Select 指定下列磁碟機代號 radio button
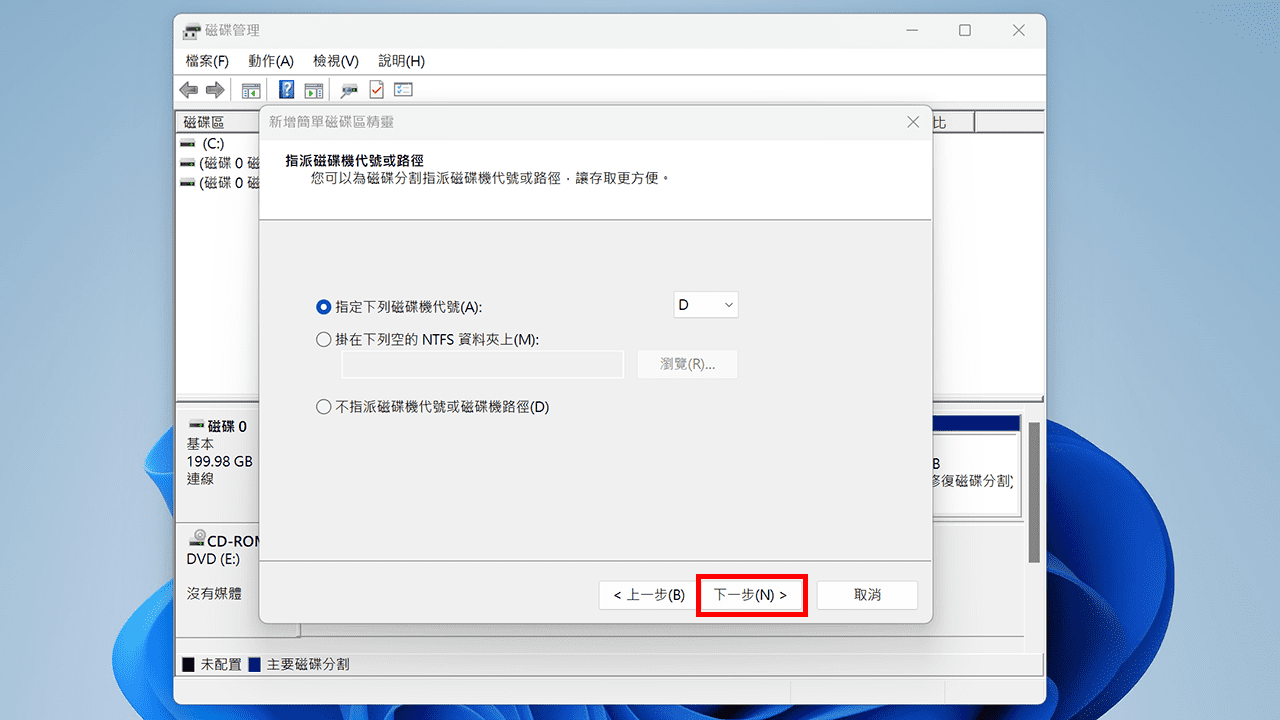Screen dimensions: 1280x720 tap(323, 307)
